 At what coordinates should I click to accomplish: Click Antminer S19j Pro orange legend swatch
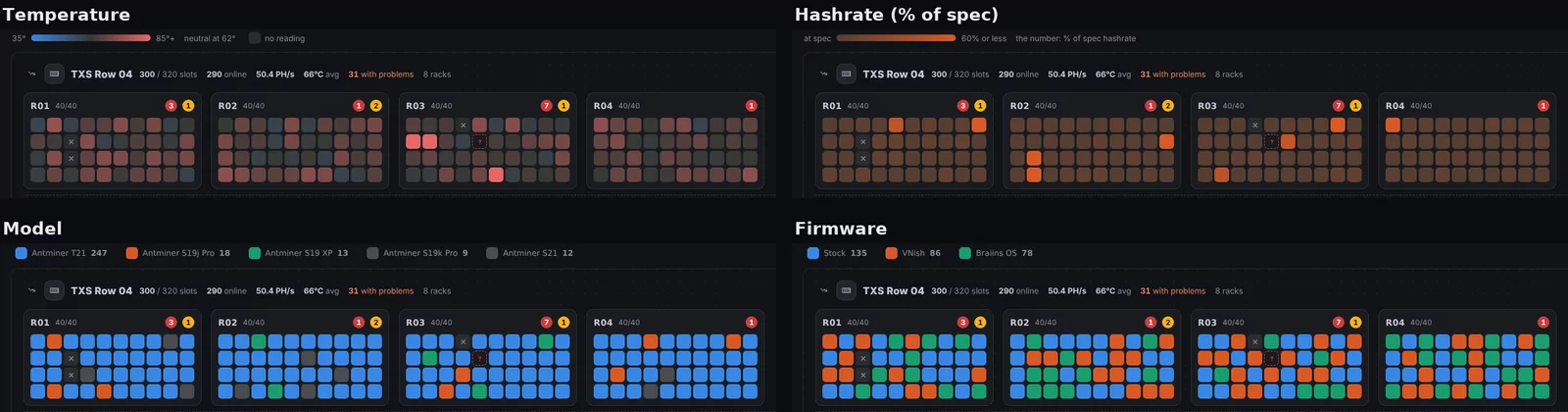click(131, 253)
